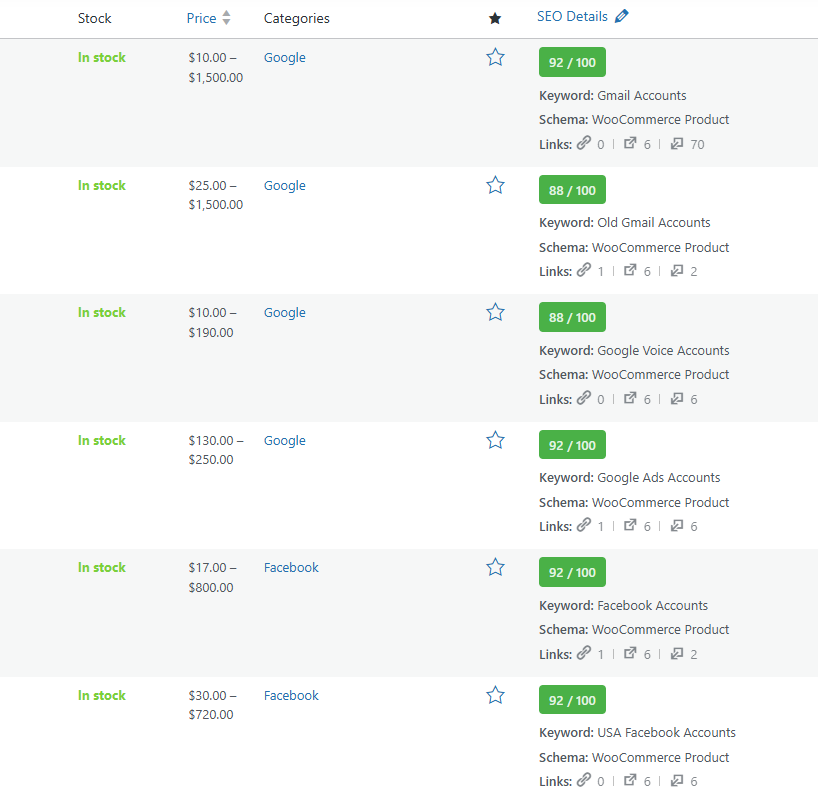Click the 88 / 100 score badge for Old Gmail Accounts
The height and width of the screenshot is (804, 818).
[x=572, y=190]
